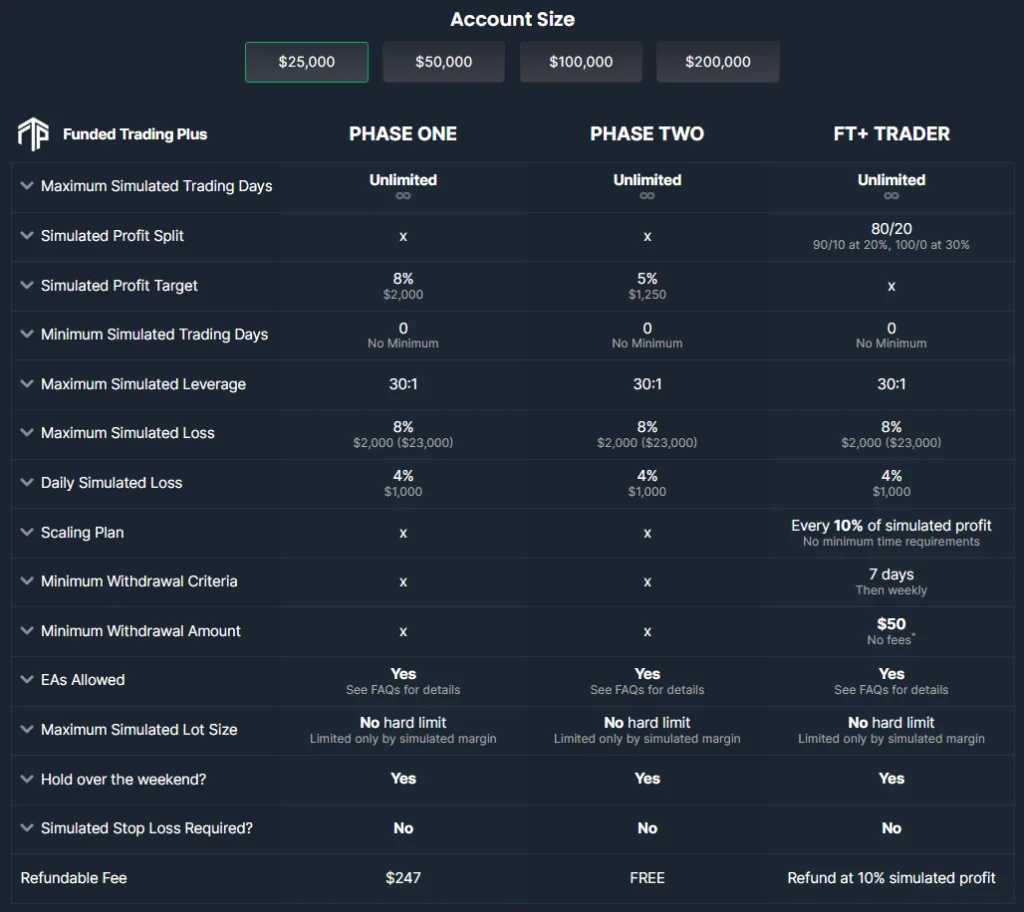The height and width of the screenshot is (912, 1024).
Task: Click the Account Size heading
Action: [x=513, y=20]
